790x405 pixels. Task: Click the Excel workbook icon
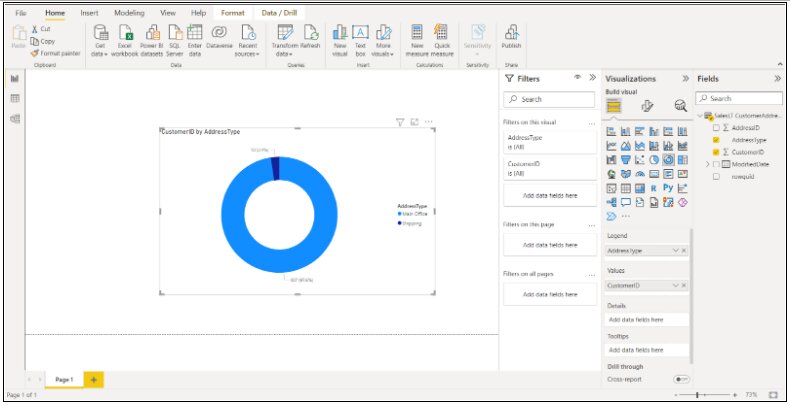125,34
